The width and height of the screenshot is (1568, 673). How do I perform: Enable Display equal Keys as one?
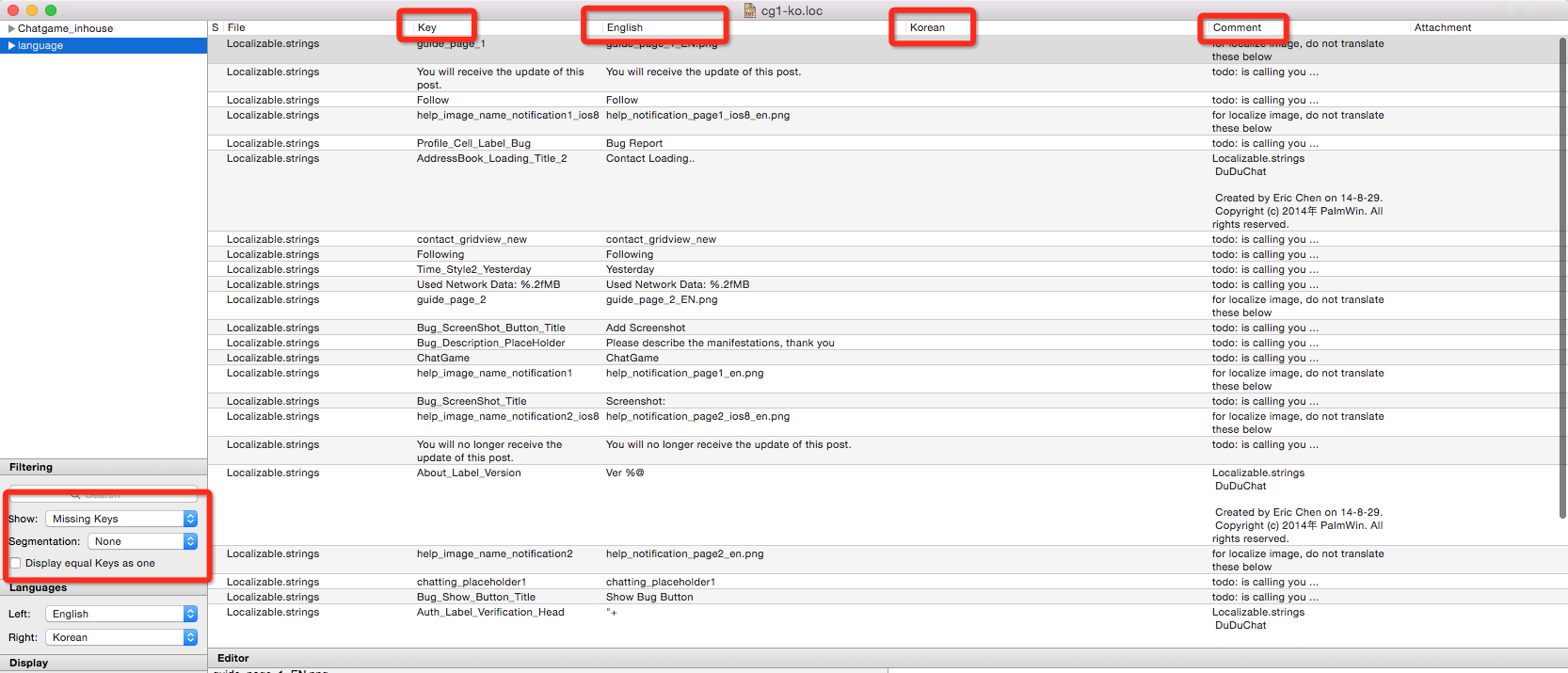(x=15, y=563)
